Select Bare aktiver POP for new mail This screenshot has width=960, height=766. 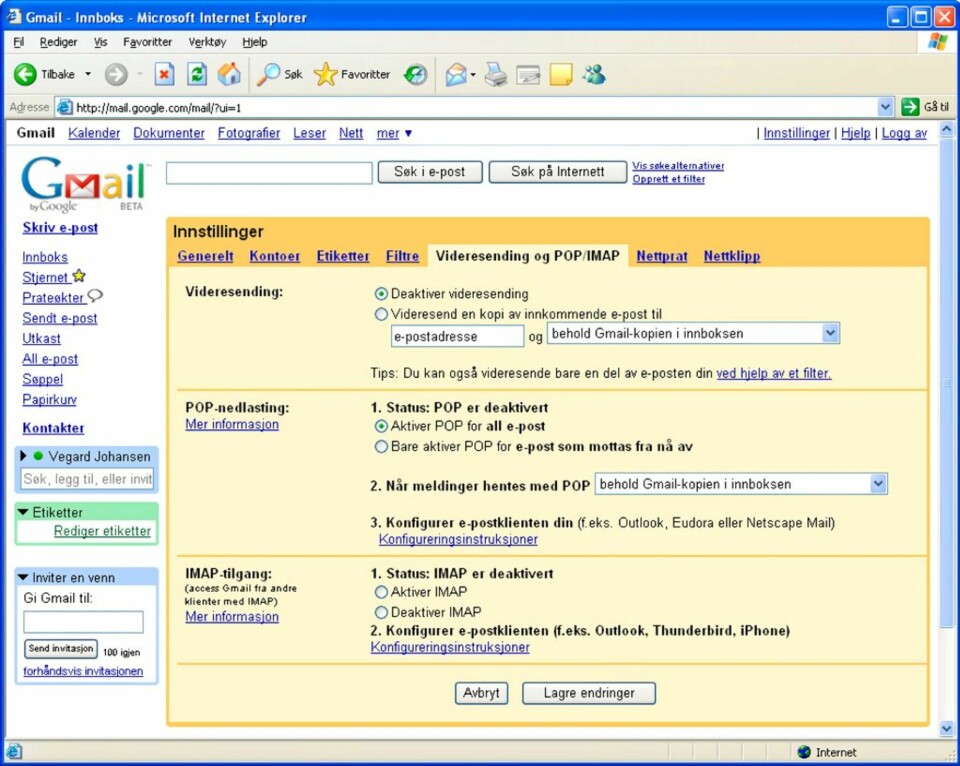(381, 446)
